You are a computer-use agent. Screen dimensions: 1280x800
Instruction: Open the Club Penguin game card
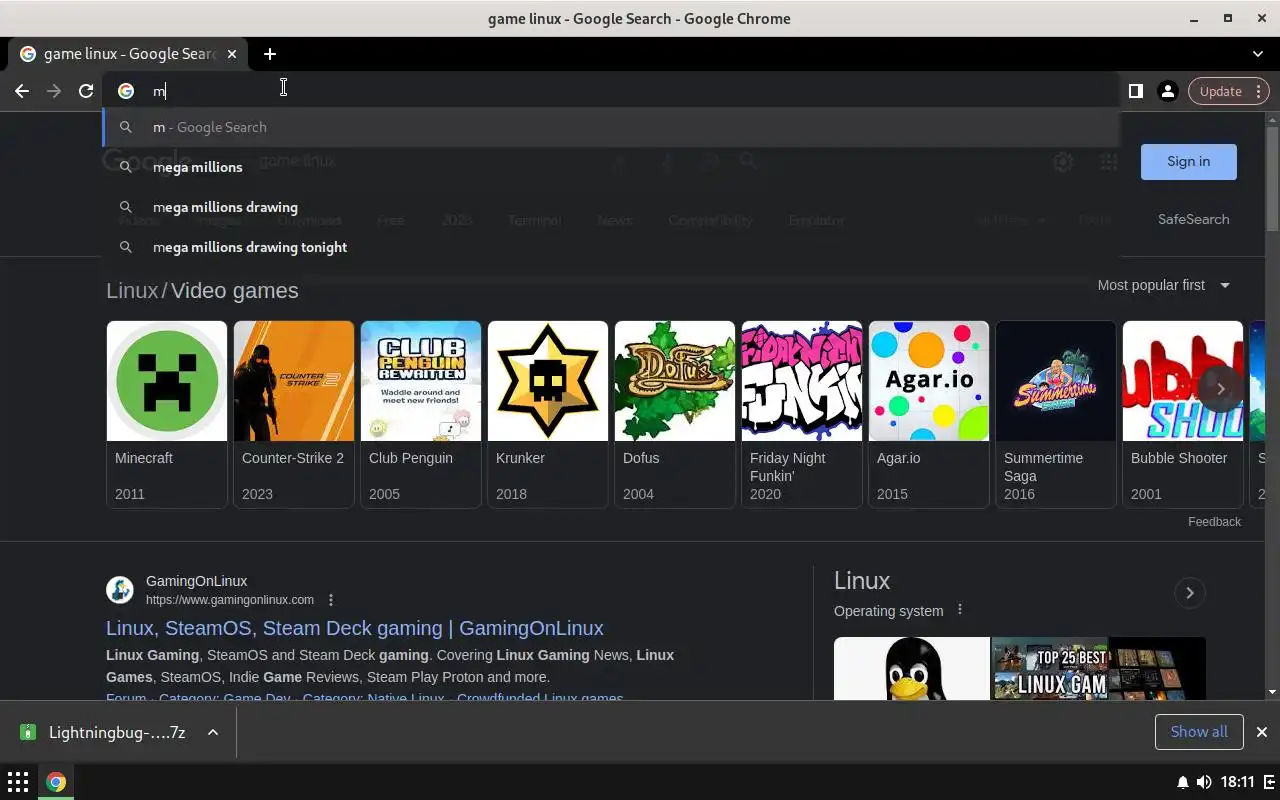coord(420,414)
